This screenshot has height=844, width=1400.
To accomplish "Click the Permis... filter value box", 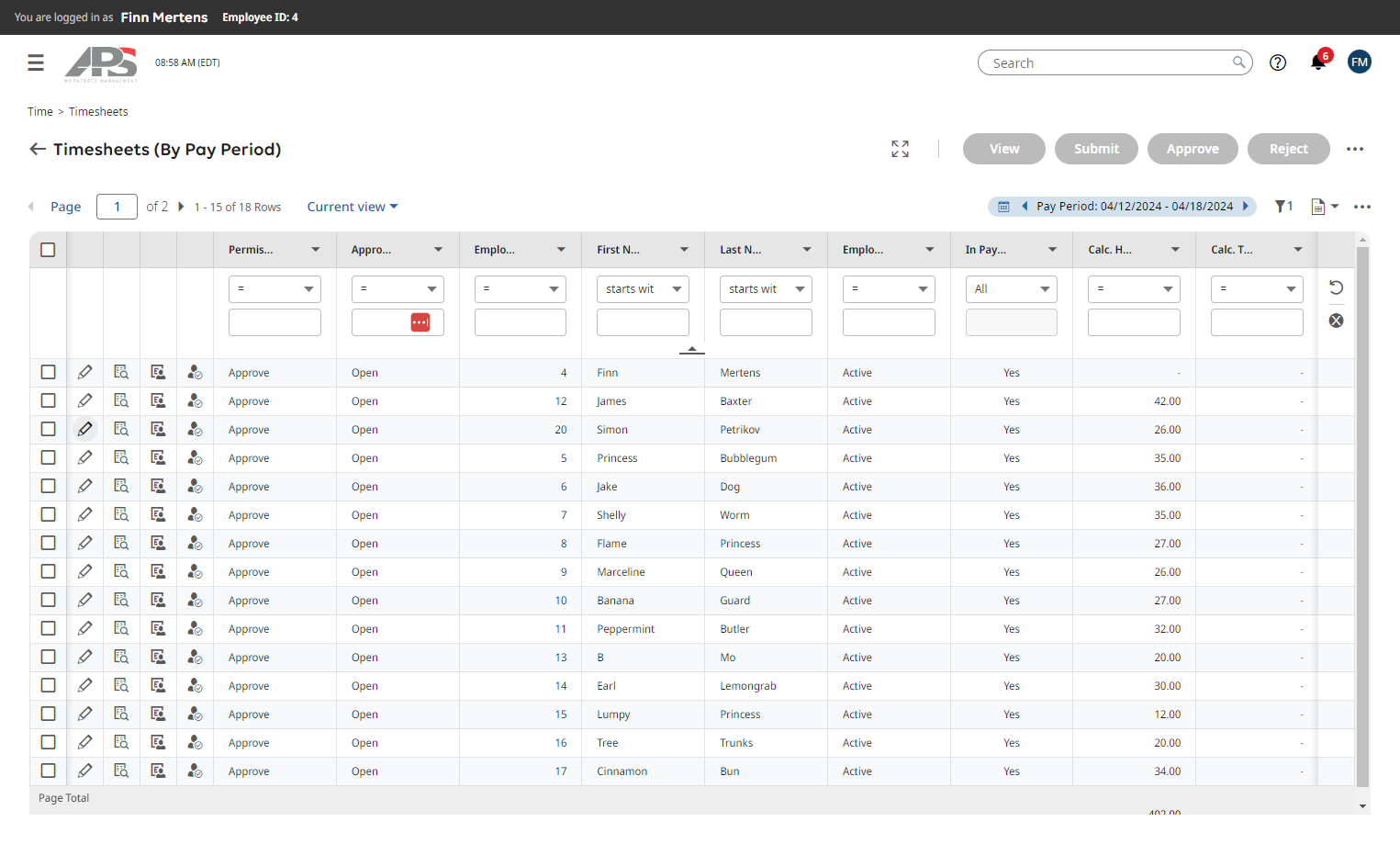I will coord(274,322).
